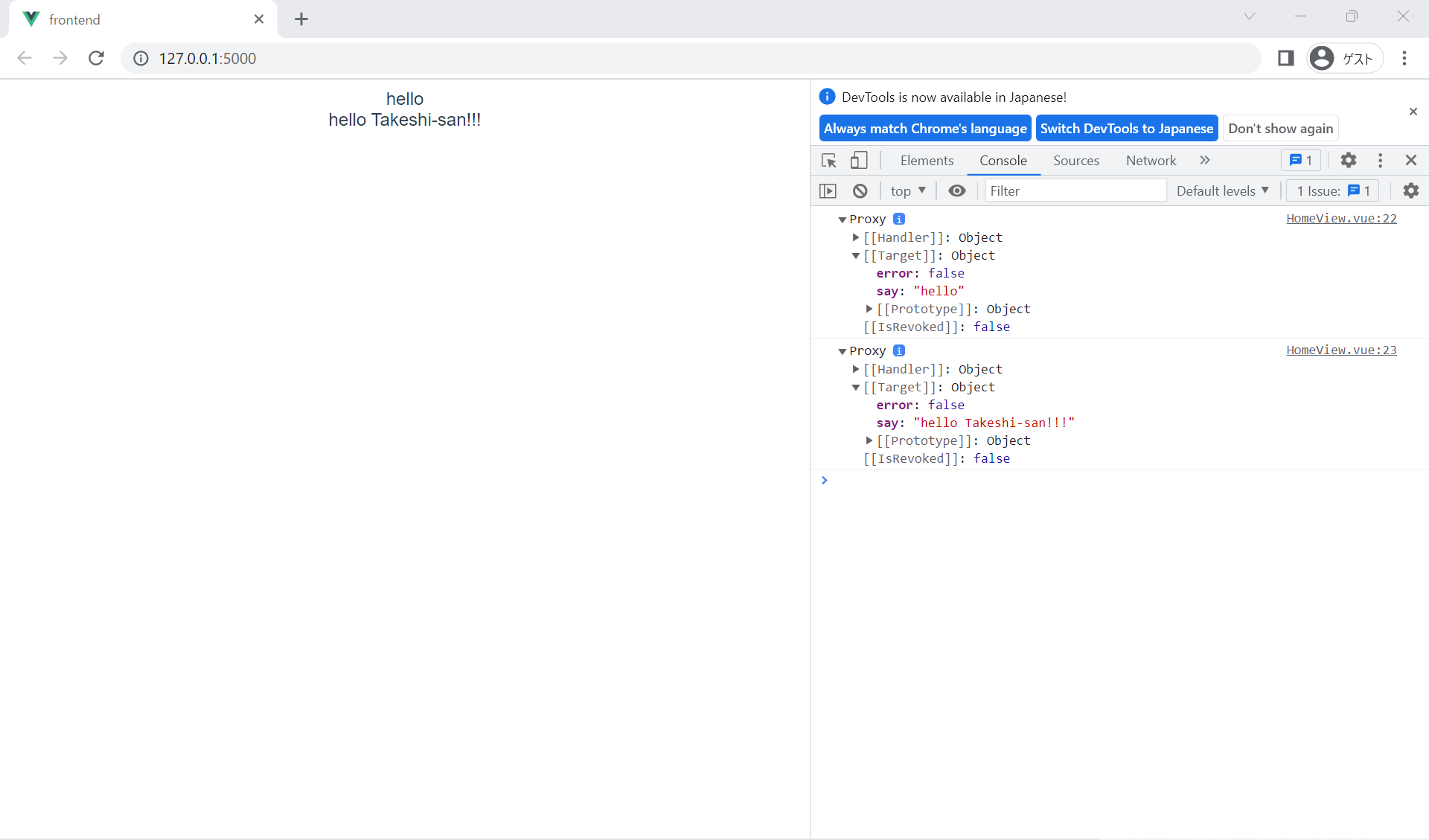Click the guest profile avatar
Screen dimensions: 1429x840
click(1322, 58)
